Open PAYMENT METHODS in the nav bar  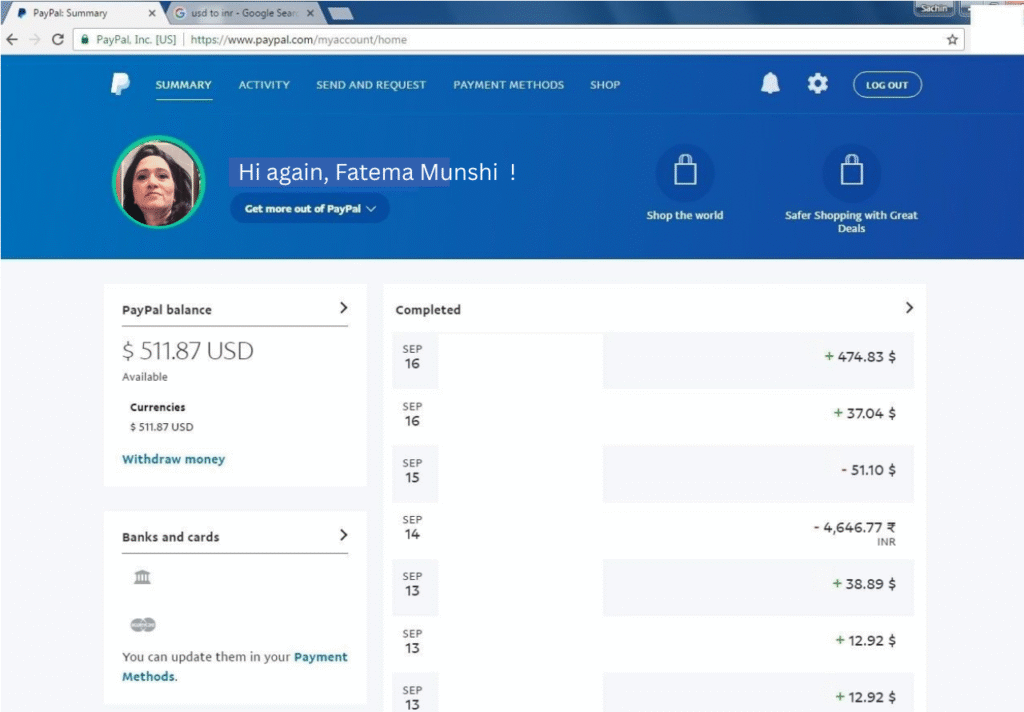[509, 85]
